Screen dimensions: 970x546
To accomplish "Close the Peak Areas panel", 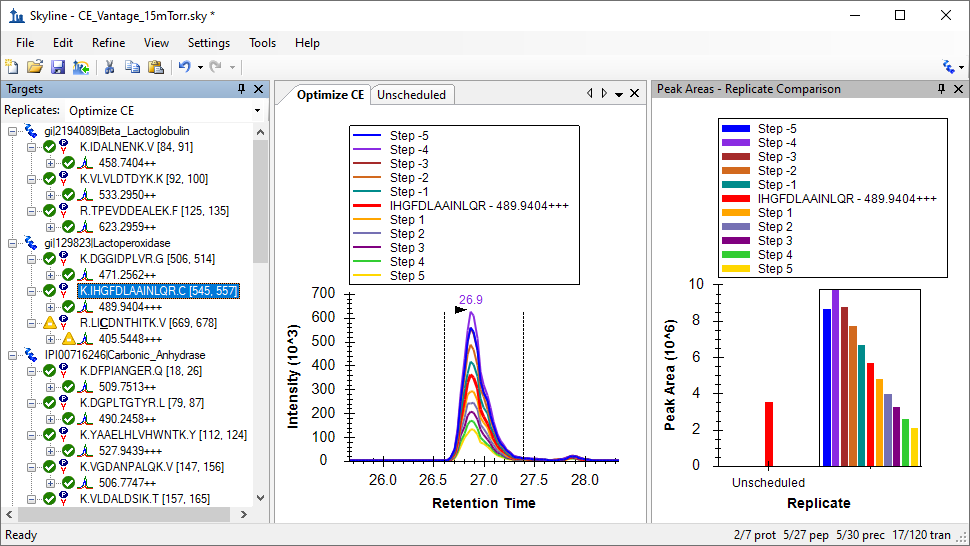I will pos(958,89).
